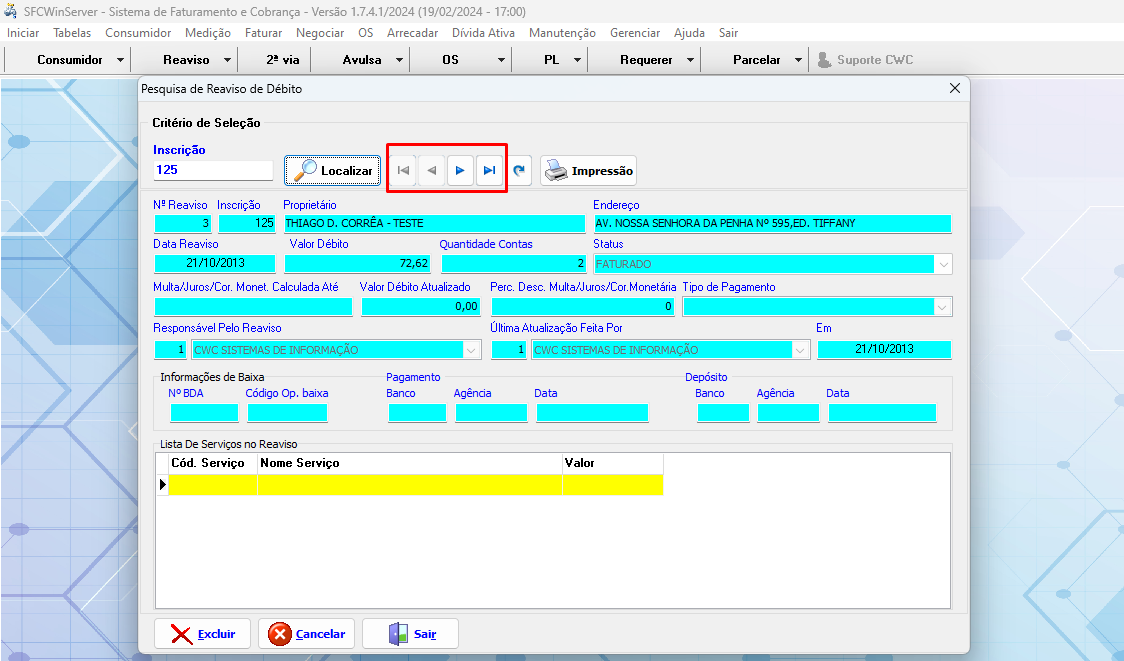Jump to the last record arrow
Image resolution: width=1124 pixels, height=661 pixels.
pos(489,171)
